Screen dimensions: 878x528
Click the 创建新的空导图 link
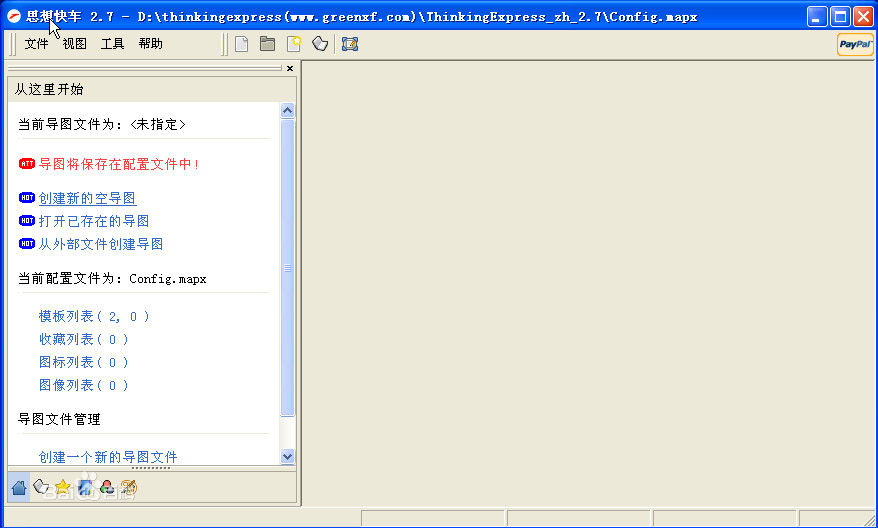pyautogui.click(x=87, y=199)
